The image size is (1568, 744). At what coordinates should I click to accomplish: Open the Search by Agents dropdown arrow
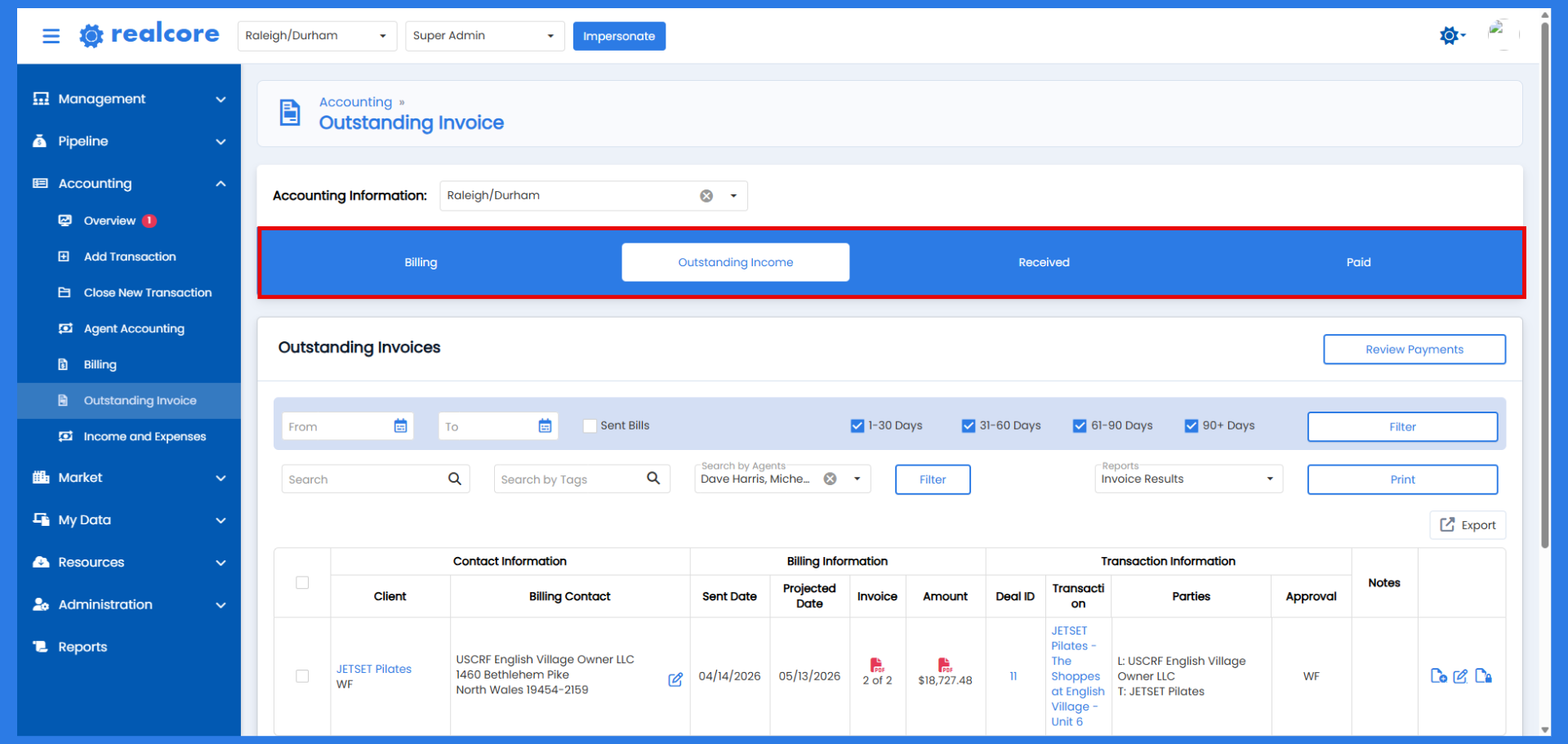tap(857, 479)
